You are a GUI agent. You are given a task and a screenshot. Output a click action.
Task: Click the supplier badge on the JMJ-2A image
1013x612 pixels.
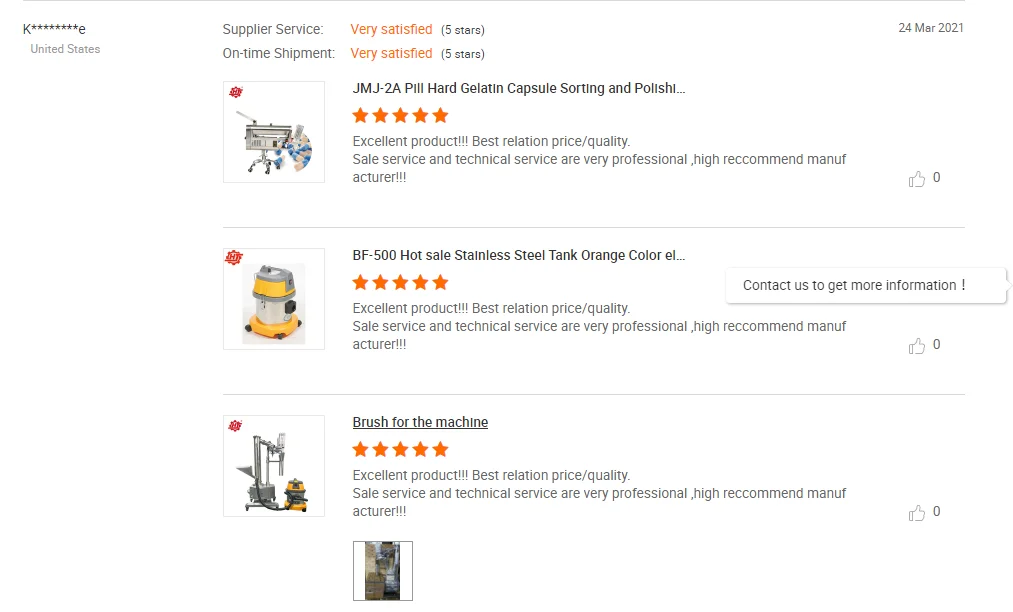[235, 92]
